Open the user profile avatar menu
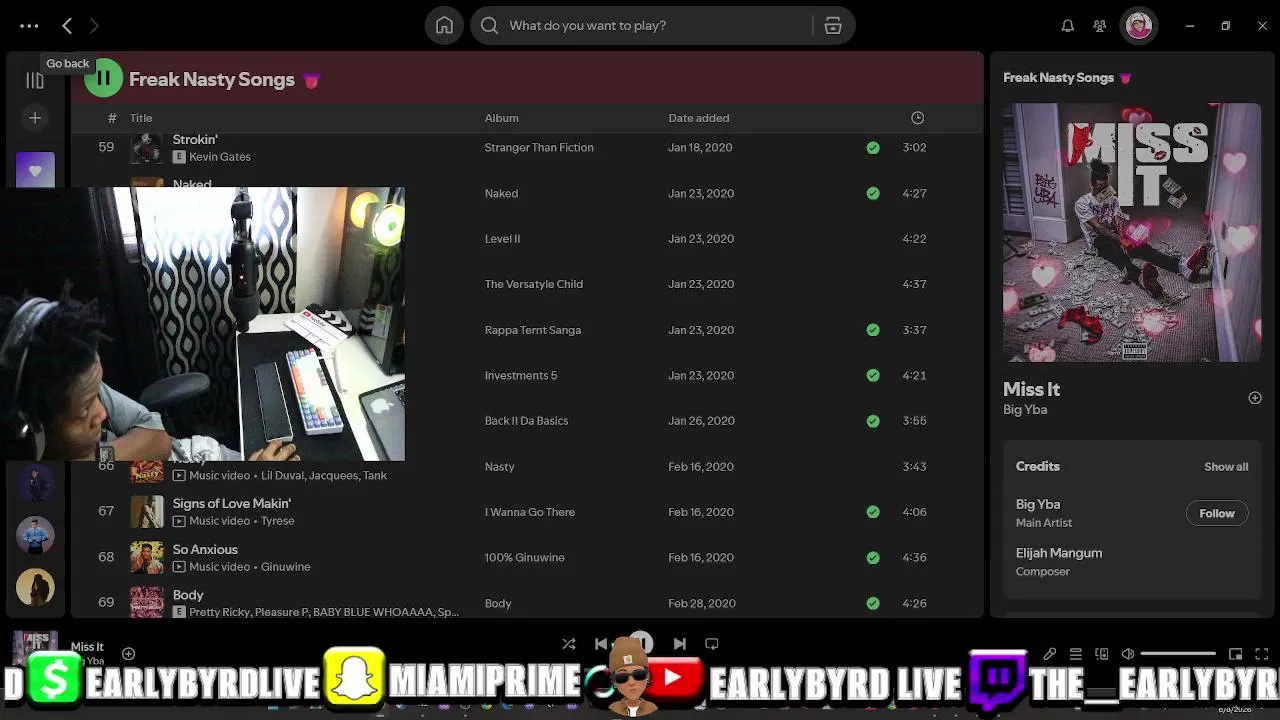1280x720 pixels. tap(1138, 26)
